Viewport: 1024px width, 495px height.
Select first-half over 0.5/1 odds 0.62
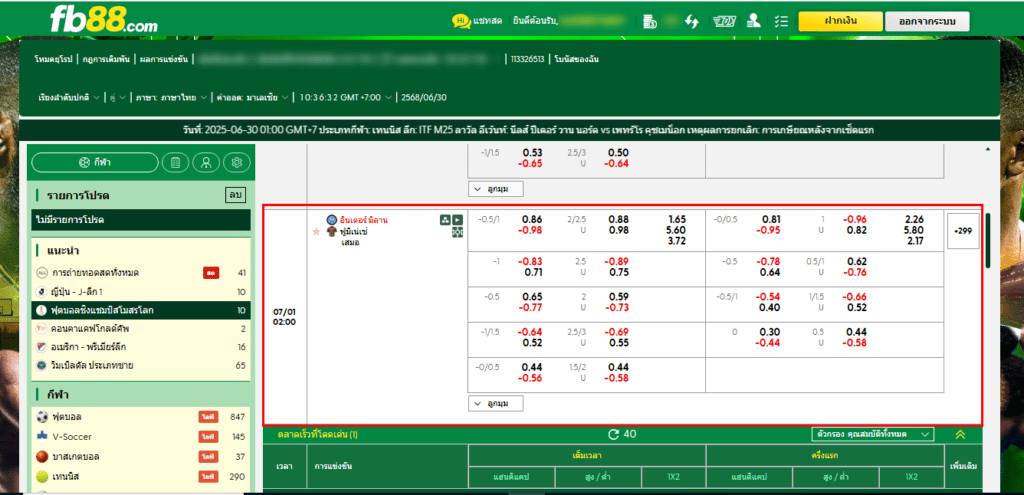click(857, 262)
